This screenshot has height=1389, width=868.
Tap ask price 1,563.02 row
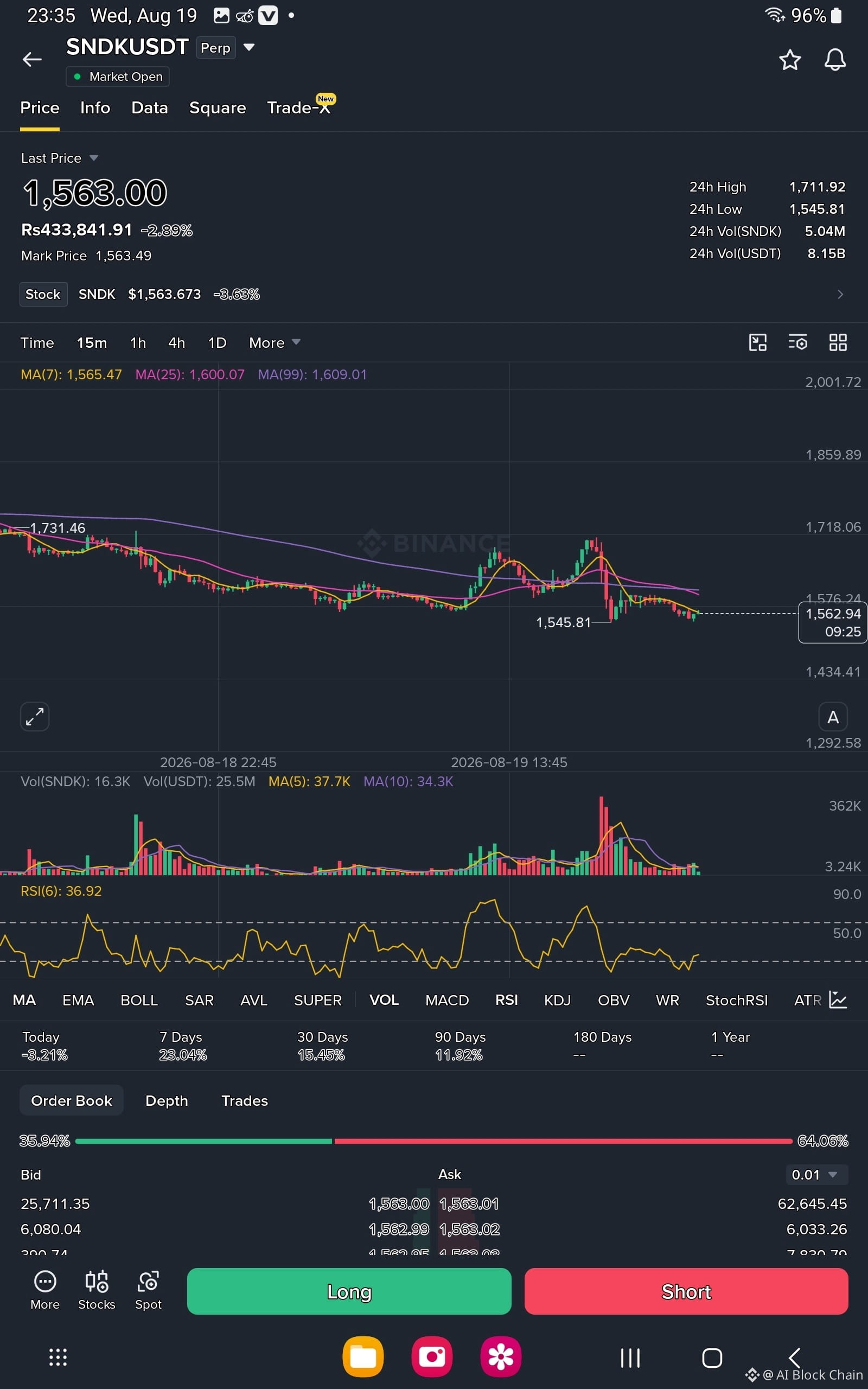(470, 1229)
